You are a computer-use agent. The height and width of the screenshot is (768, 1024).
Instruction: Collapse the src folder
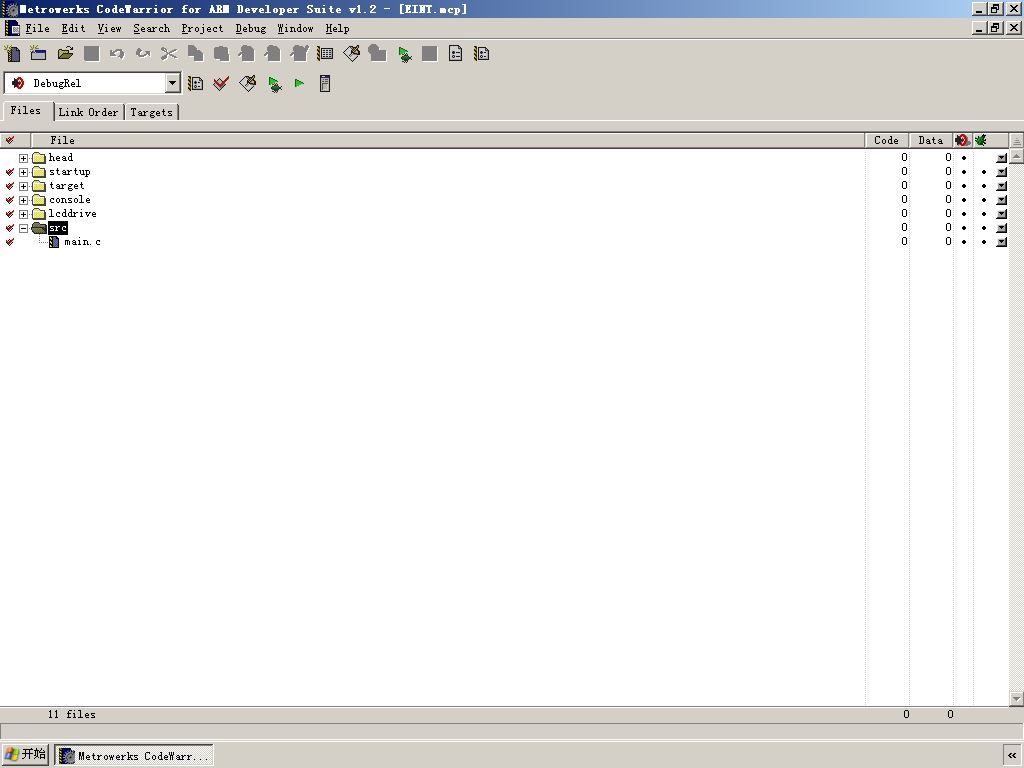[24, 228]
